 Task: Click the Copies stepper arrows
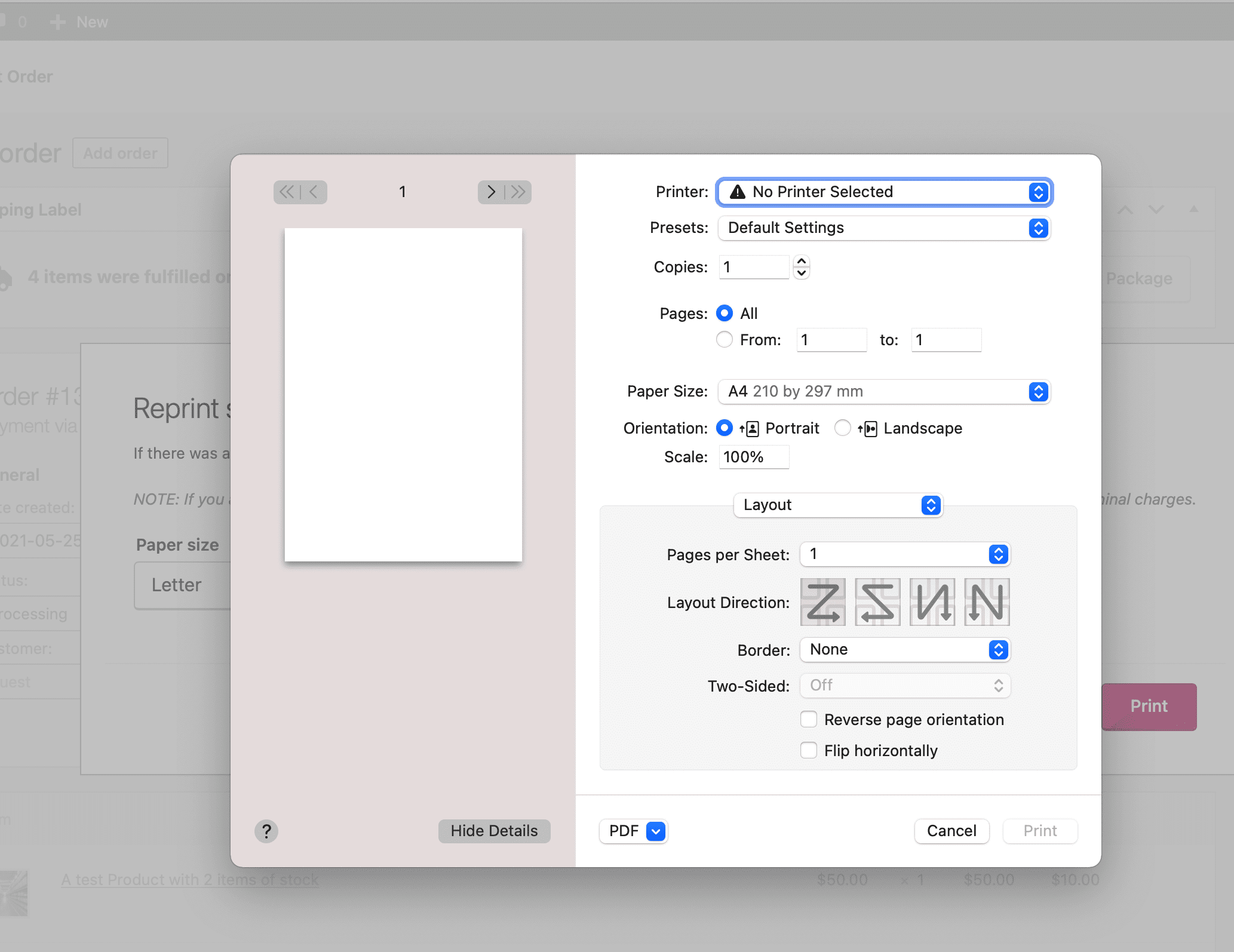802,267
